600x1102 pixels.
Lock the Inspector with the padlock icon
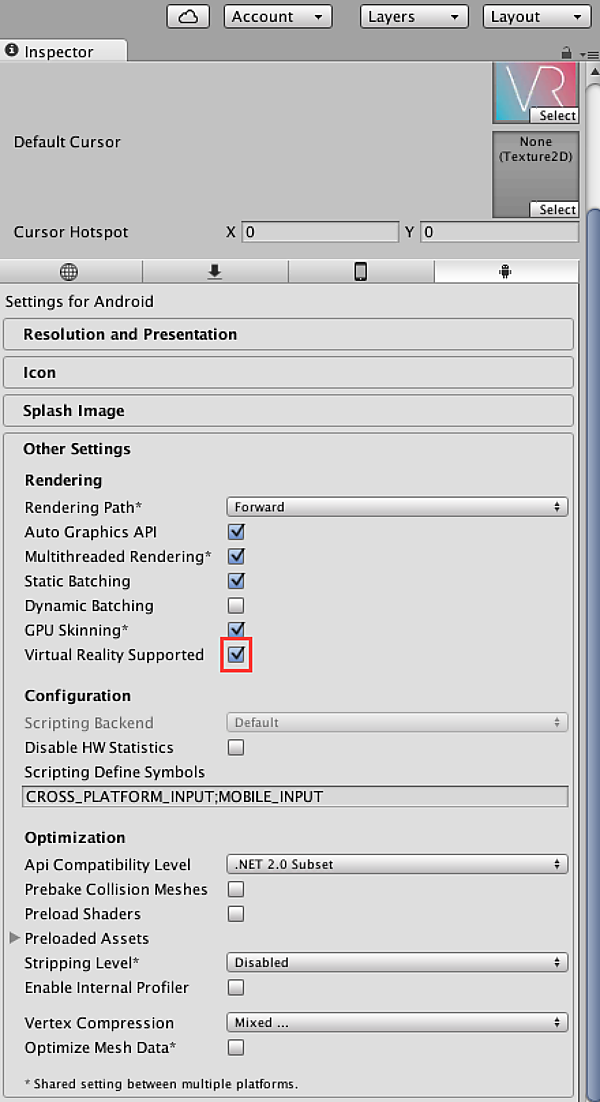(566, 52)
